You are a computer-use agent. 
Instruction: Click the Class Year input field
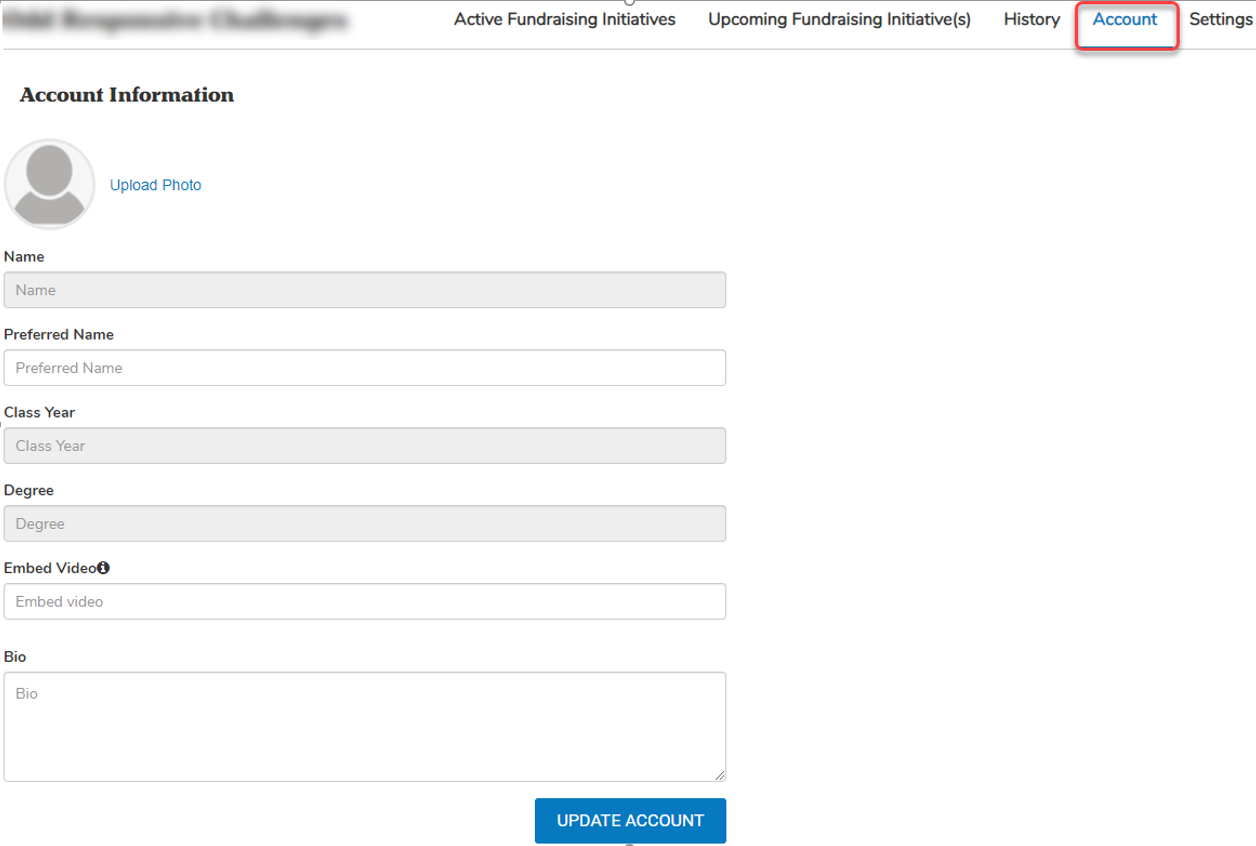point(365,446)
